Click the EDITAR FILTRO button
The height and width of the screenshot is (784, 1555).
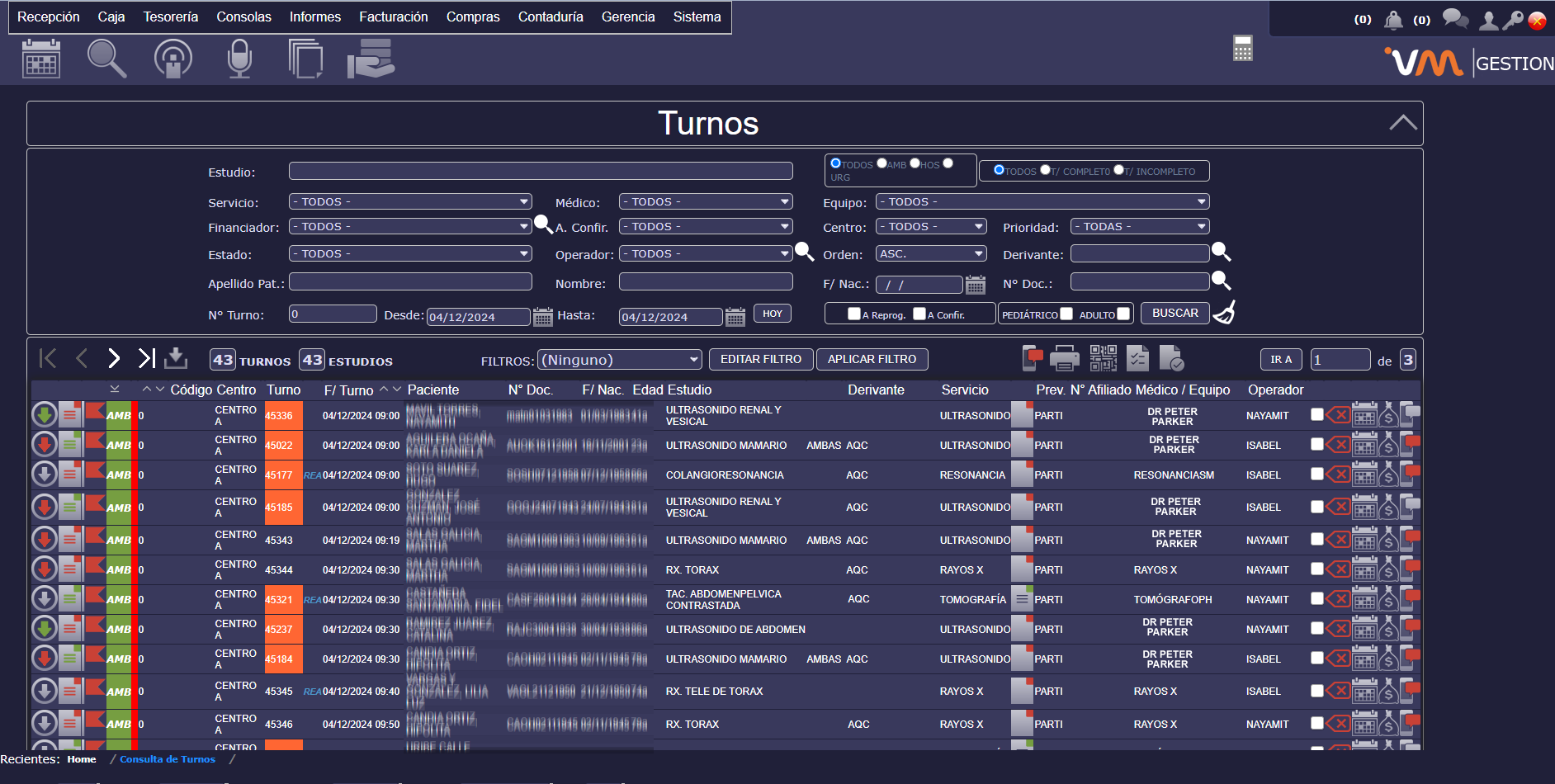click(x=761, y=359)
